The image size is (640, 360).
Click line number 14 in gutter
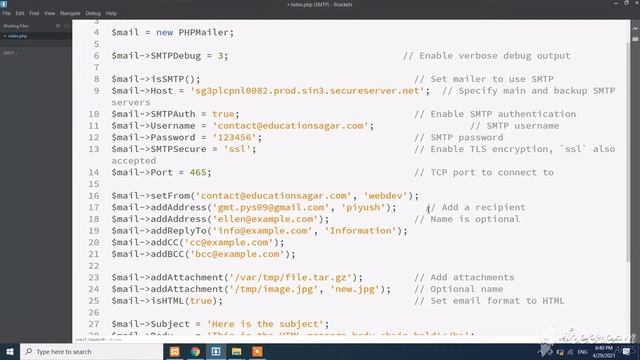coord(94,172)
